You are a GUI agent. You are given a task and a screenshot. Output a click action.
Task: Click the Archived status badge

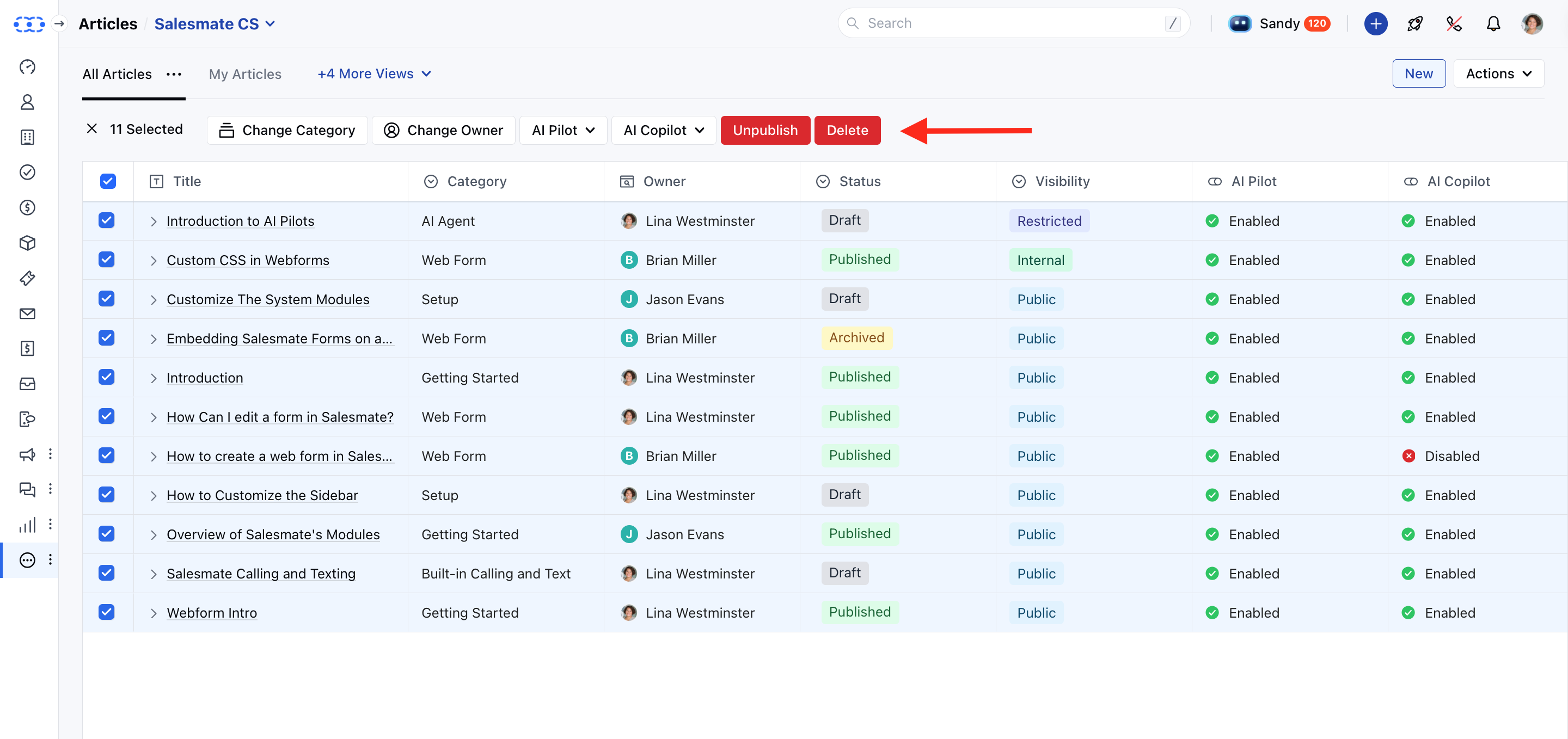[x=856, y=337]
